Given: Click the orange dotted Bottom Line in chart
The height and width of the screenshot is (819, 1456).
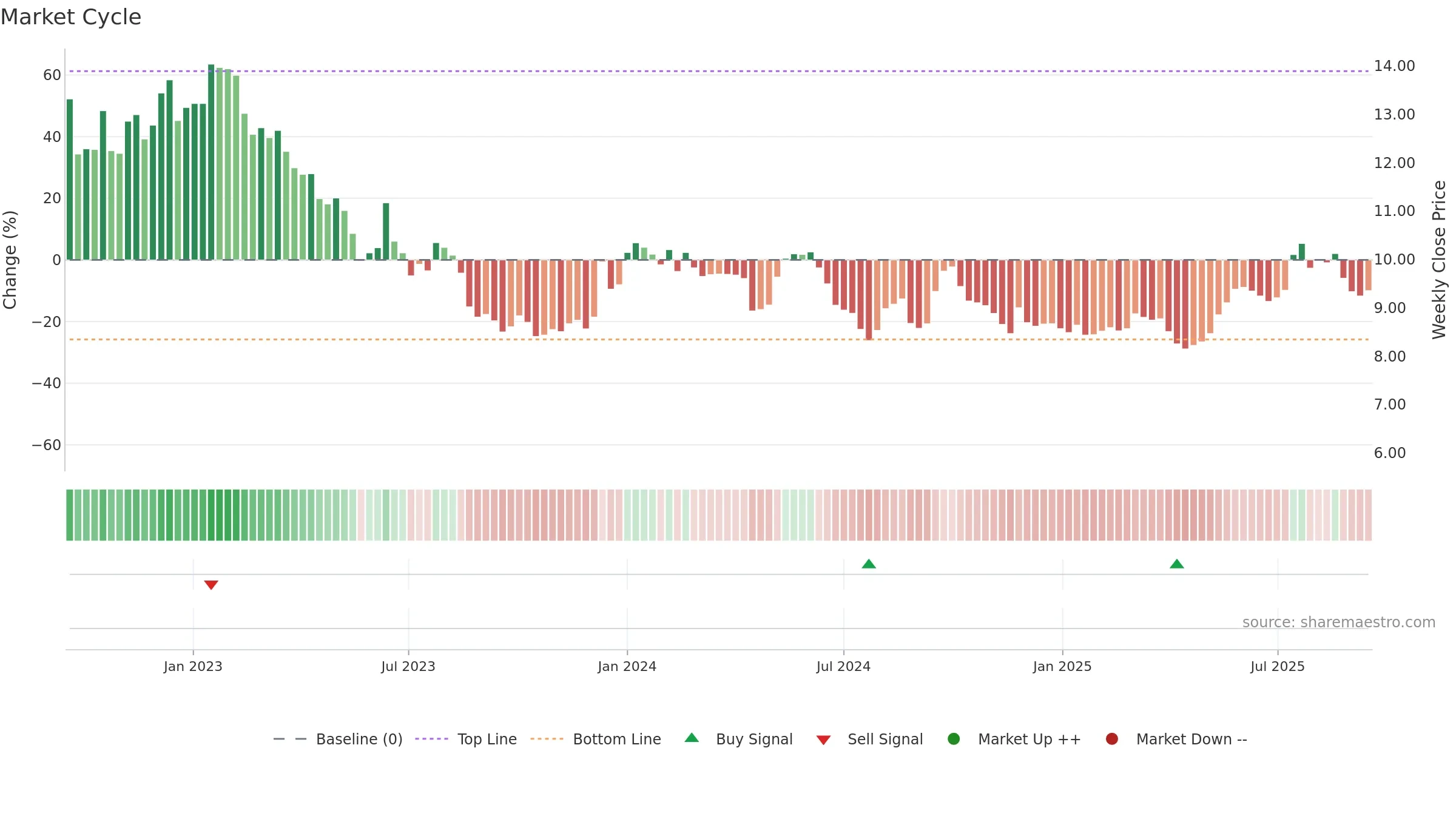Looking at the screenshot, I should pyautogui.click(x=719, y=339).
